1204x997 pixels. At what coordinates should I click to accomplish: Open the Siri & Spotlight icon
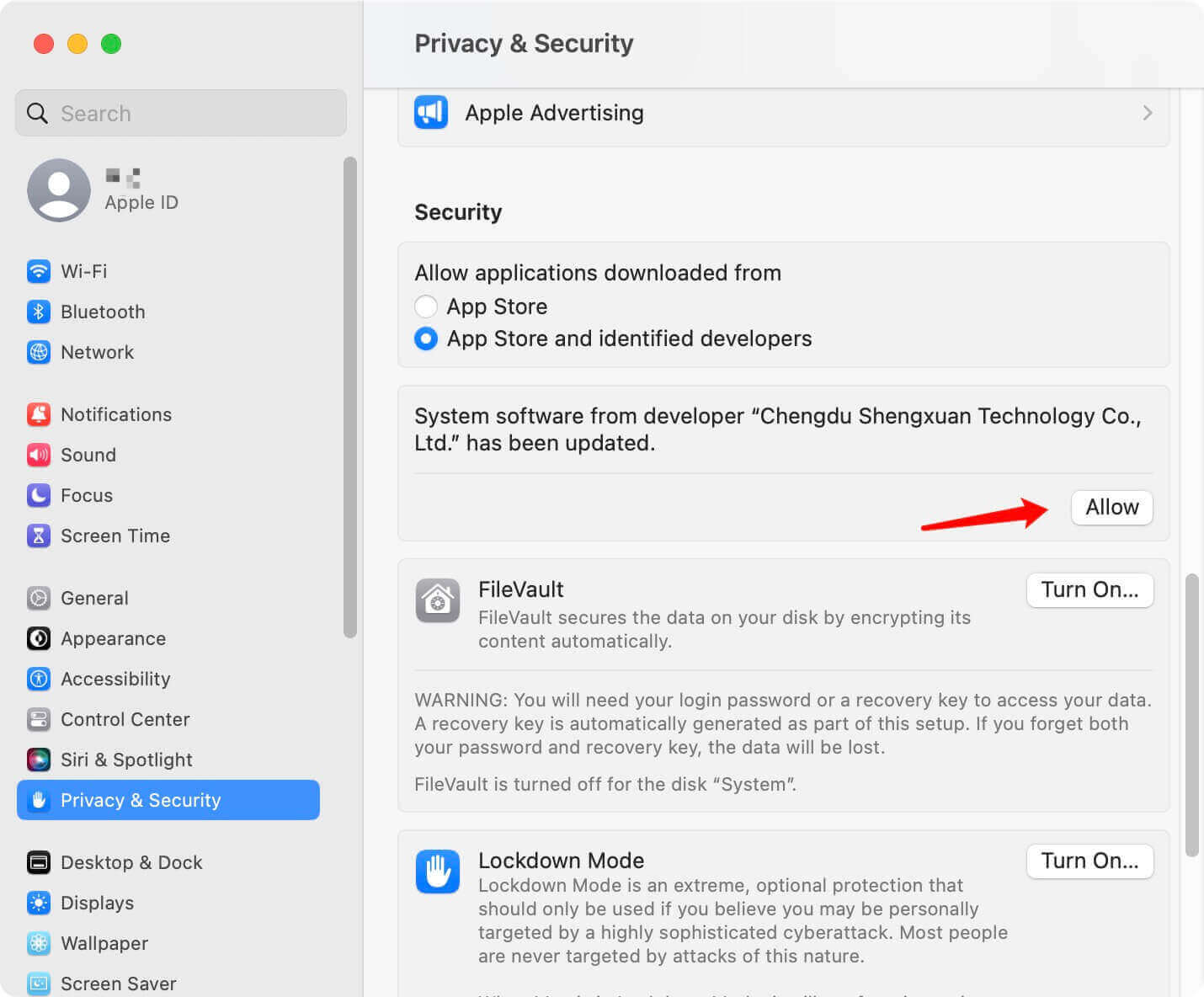point(39,760)
